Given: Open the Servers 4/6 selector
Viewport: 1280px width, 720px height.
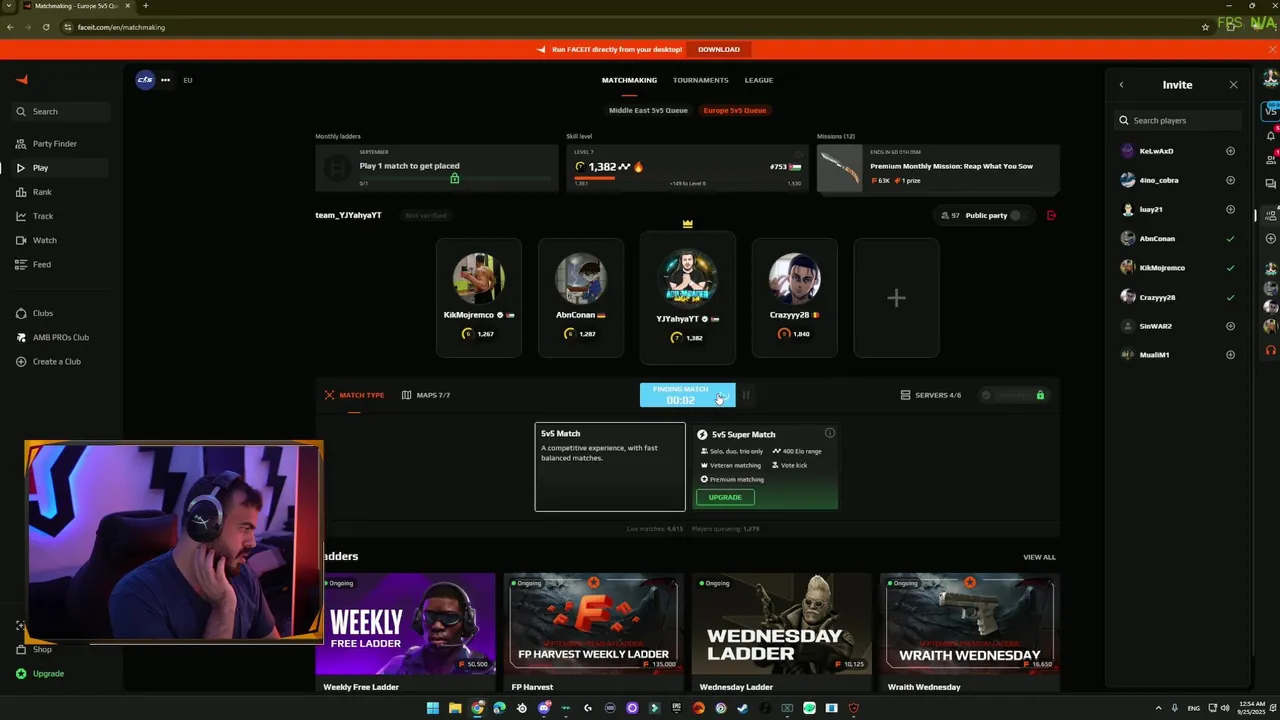Looking at the screenshot, I should pos(931,395).
